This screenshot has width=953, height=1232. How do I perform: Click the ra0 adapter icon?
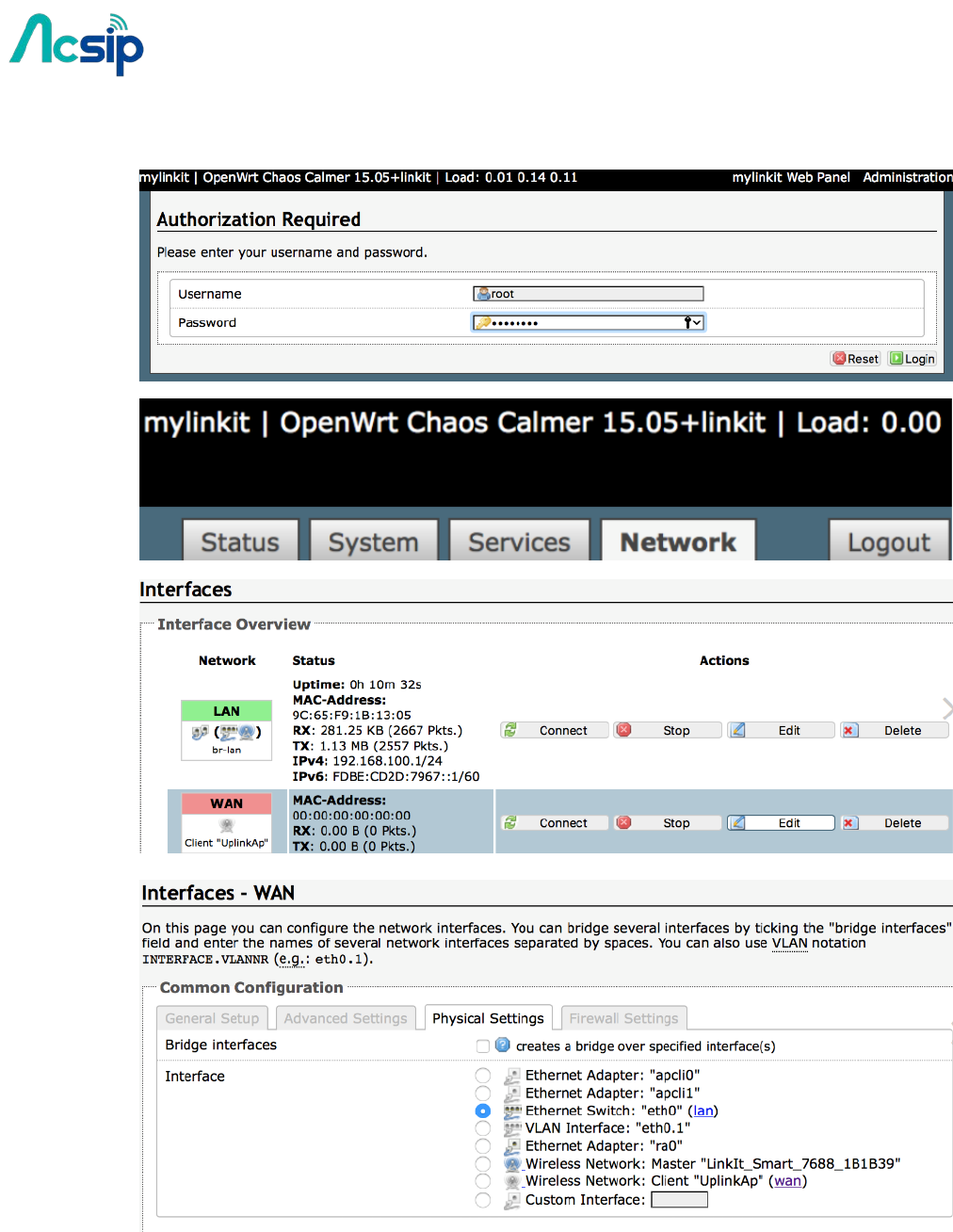[x=512, y=1146]
